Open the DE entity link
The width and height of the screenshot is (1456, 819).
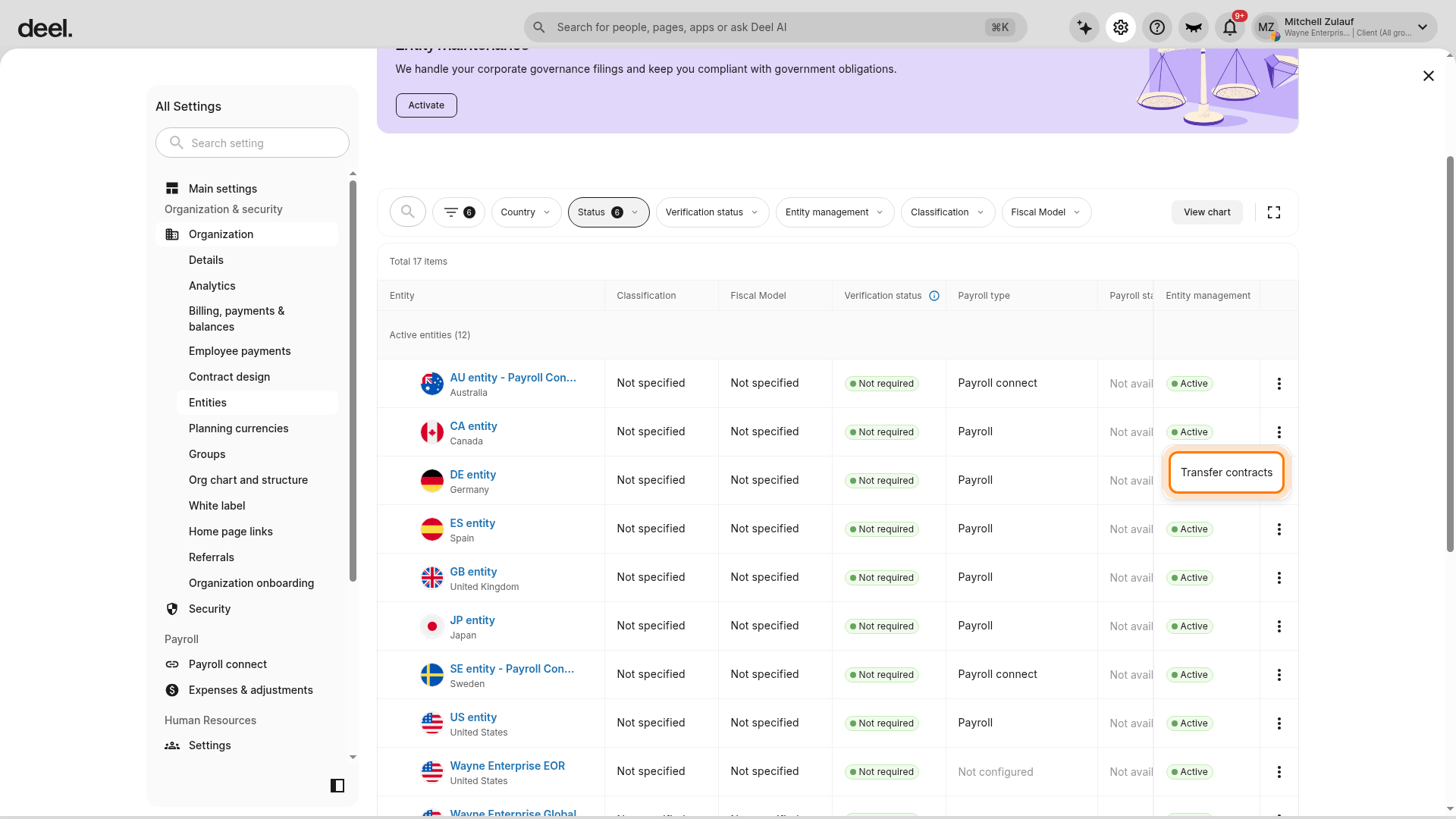(x=473, y=475)
